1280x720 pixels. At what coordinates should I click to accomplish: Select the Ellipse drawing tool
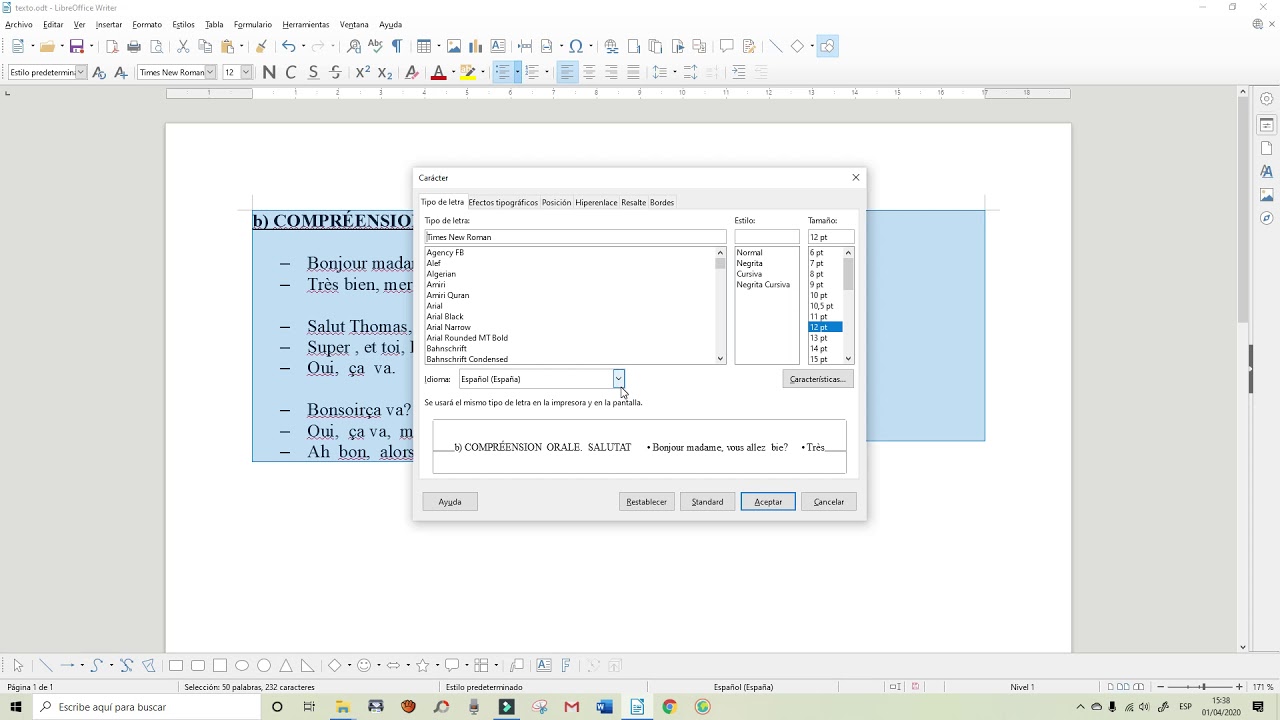242,665
